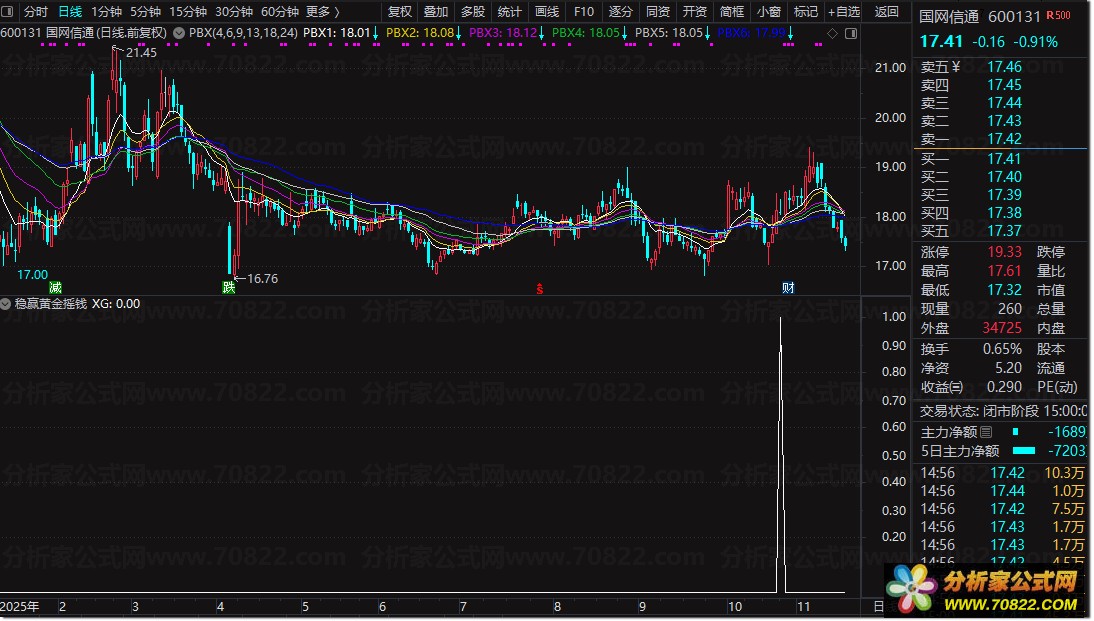Click the 日 period label on the time axis

(x=879, y=607)
